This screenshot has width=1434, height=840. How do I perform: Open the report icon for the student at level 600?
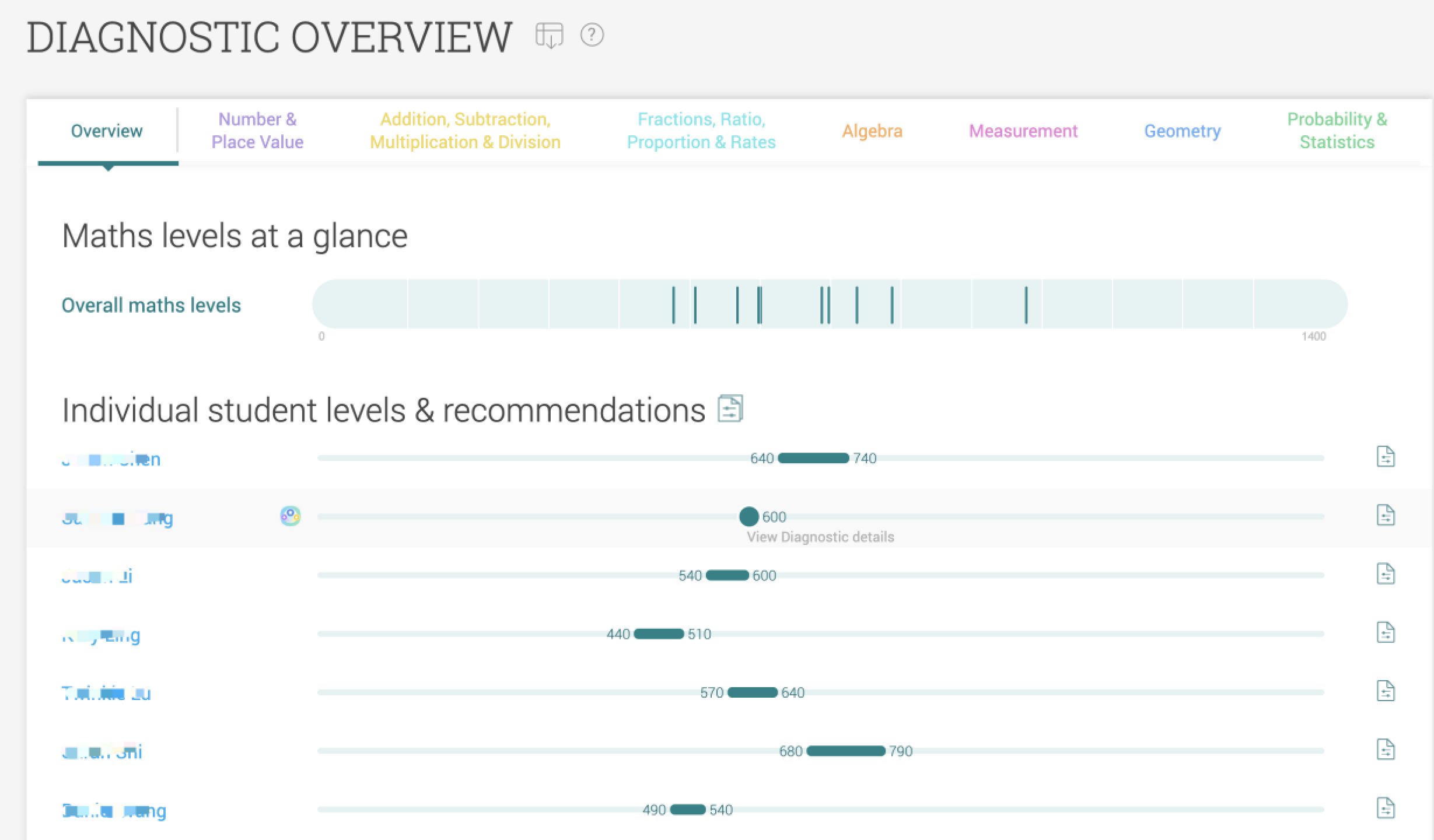[1385, 515]
